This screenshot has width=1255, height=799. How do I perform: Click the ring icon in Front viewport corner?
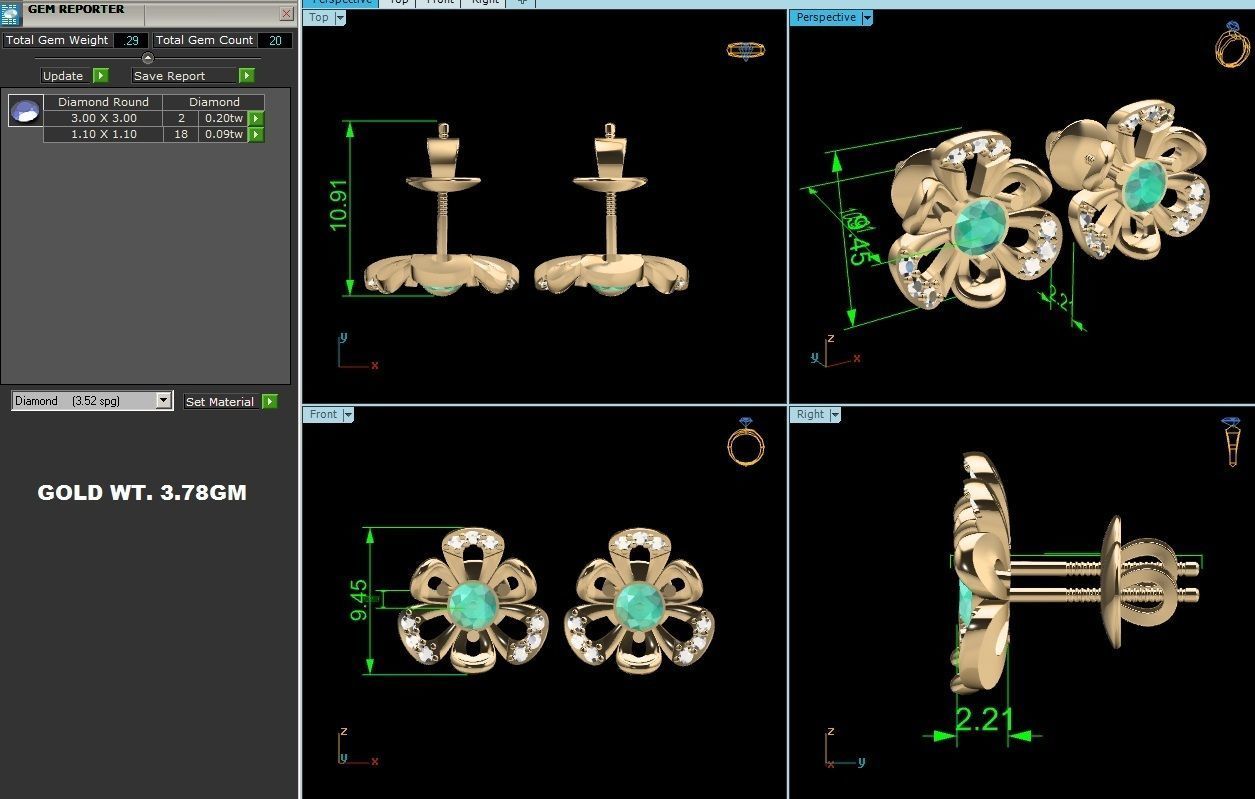(x=745, y=442)
